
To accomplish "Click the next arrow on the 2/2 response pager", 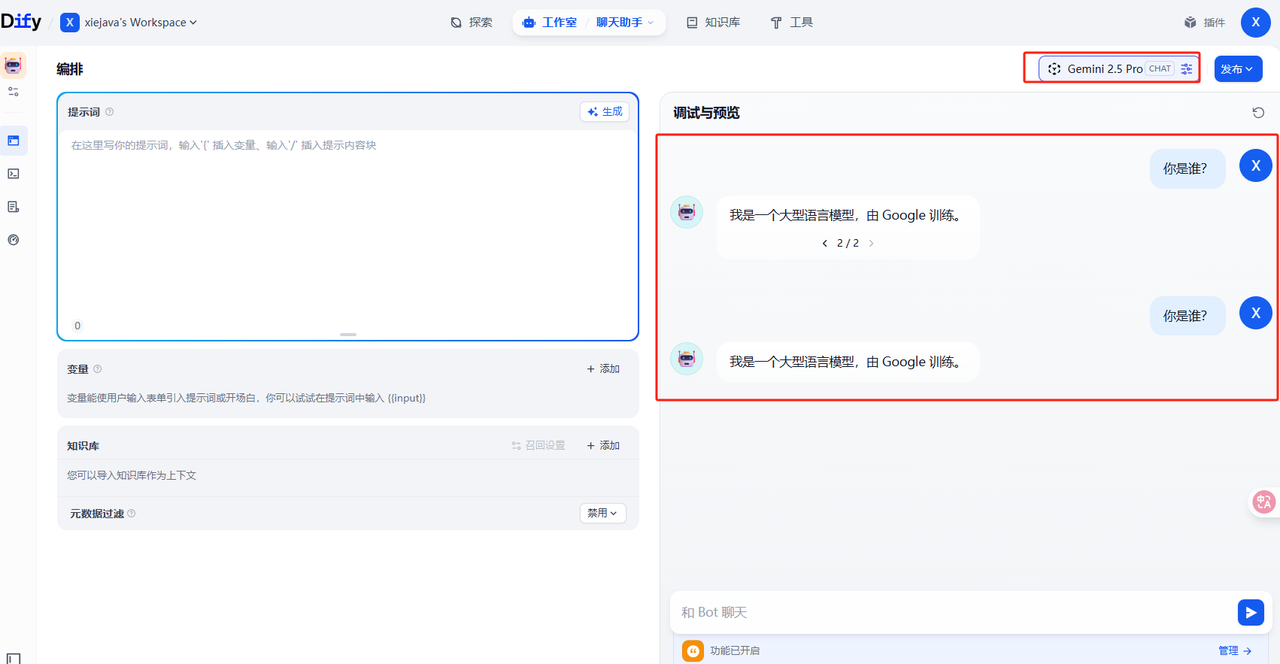I will [x=870, y=242].
